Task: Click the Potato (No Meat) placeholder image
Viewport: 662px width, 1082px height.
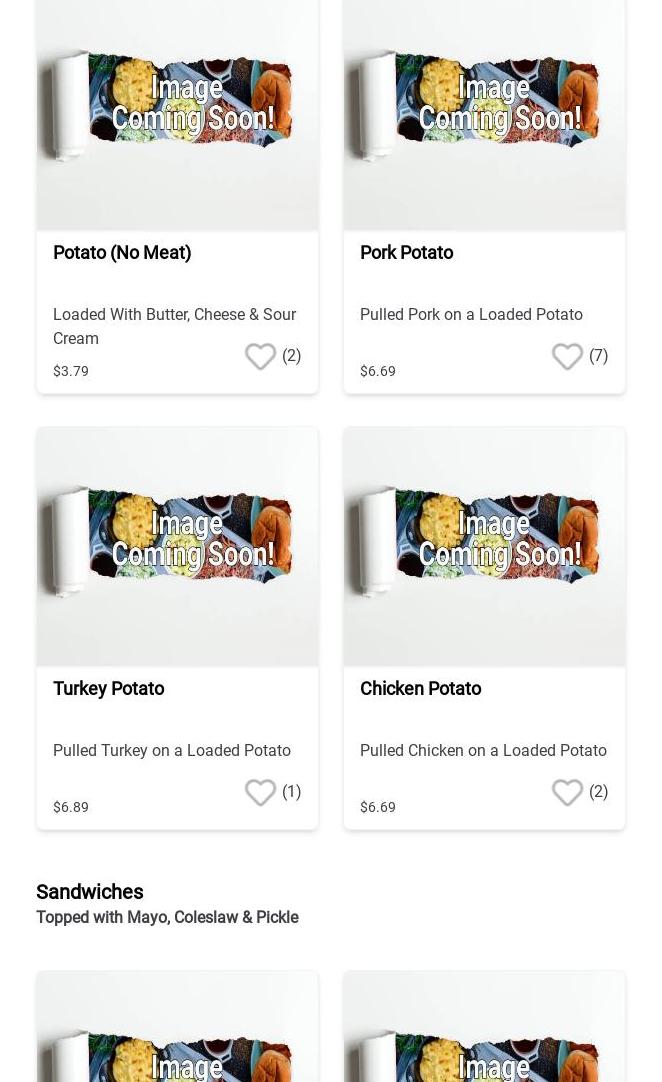Action: (177, 115)
